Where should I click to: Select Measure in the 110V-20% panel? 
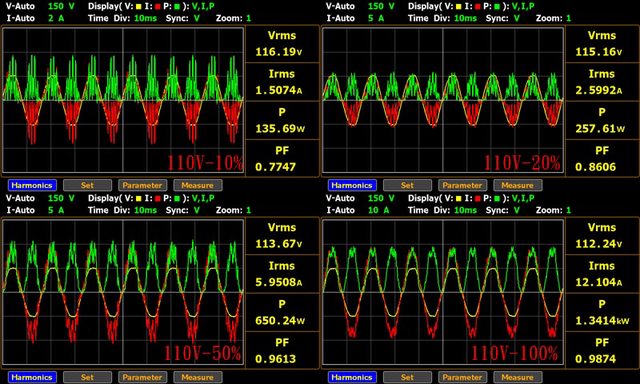coord(518,185)
